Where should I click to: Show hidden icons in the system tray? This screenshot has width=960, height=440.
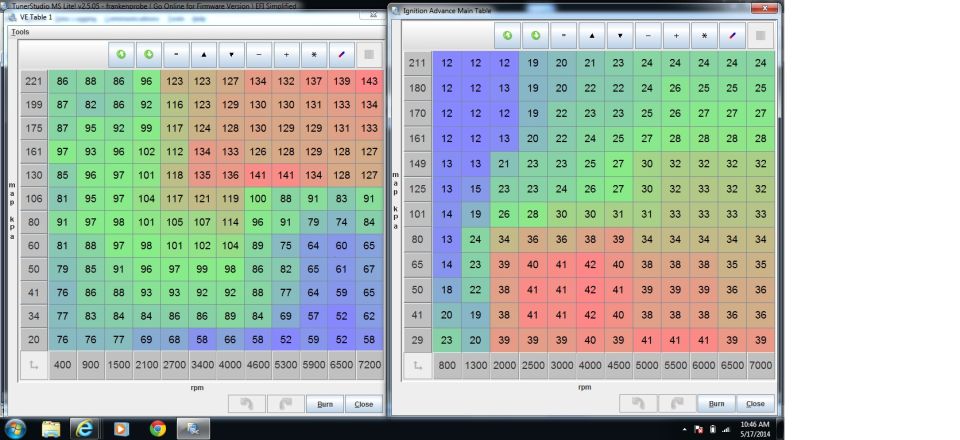click(x=684, y=430)
